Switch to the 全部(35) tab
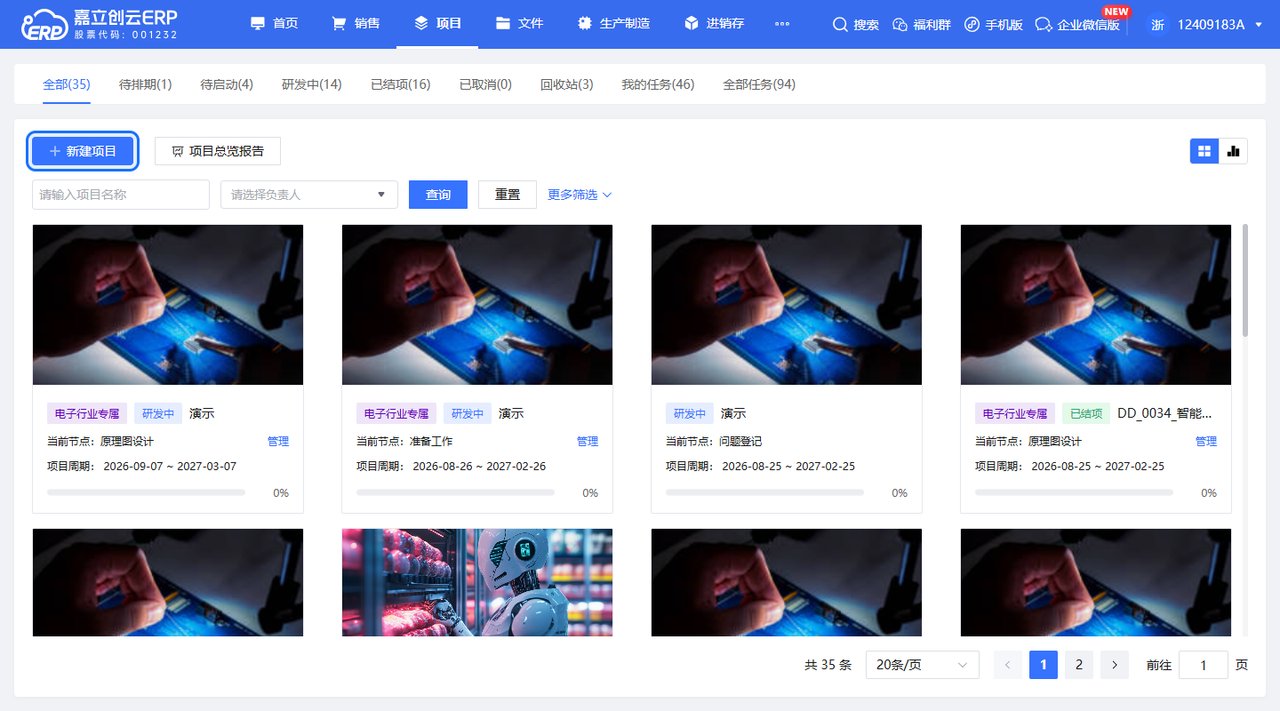1280x711 pixels. pyautogui.click(x=67, y=85)
